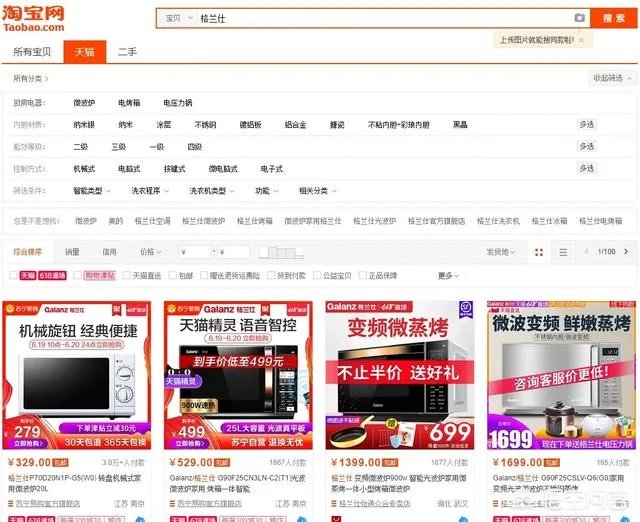This screenshot has width=640, height=522.
Task: Open the 微波变频 鲜嫩蒸烤 product image
Action: pyautogui.click(x=562, y=375)
